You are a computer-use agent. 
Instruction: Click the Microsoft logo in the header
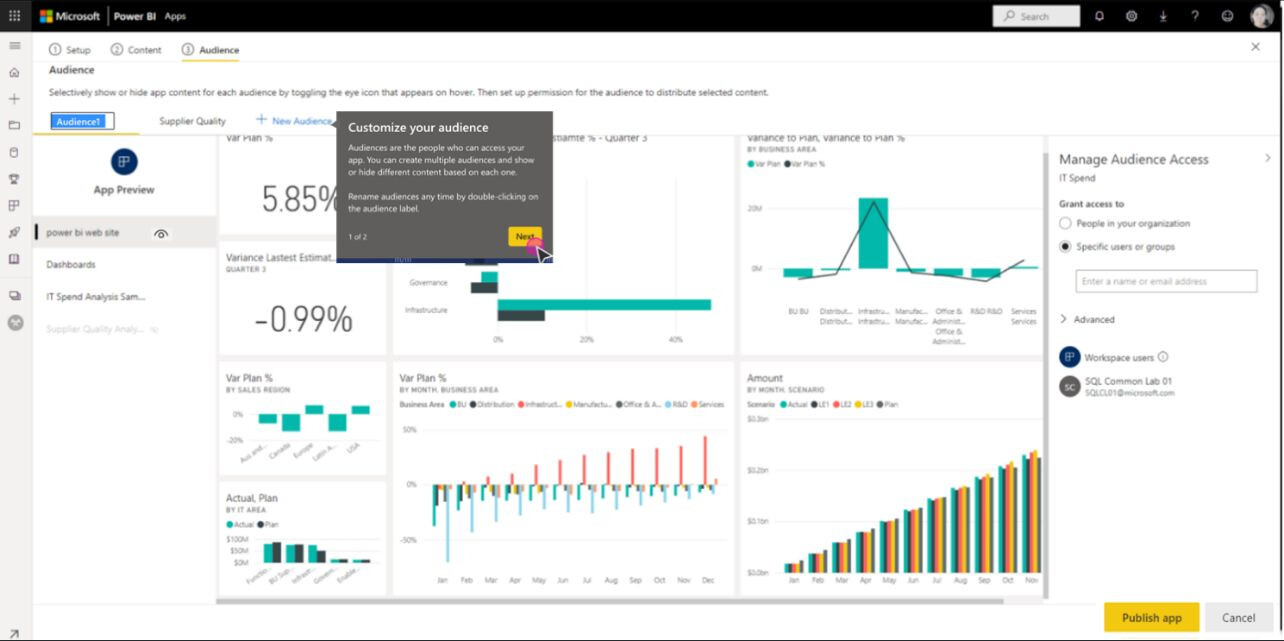coord(70,16)
